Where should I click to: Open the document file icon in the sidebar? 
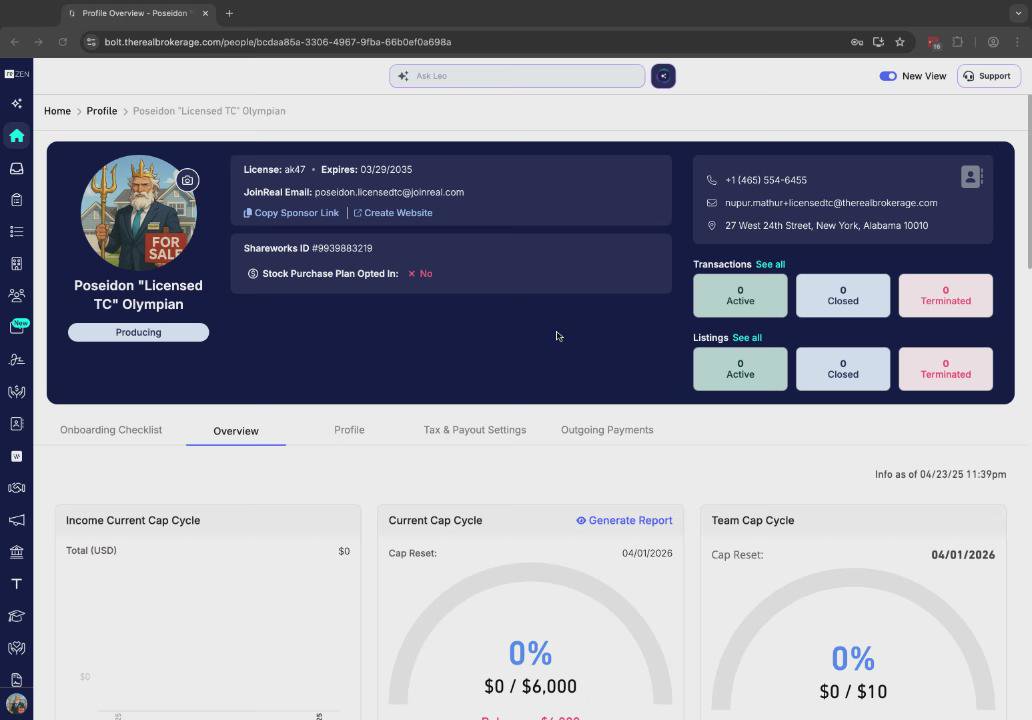point(16,680)
